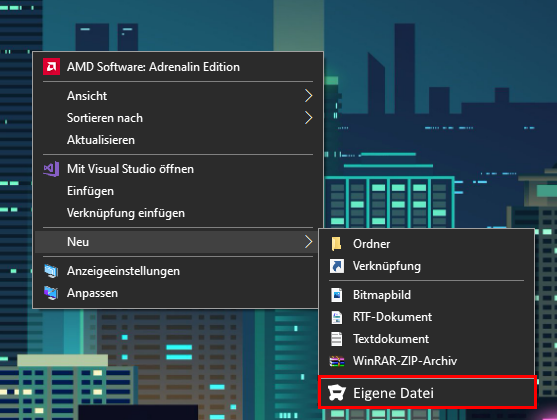Viewport: 557px width, 420px height.
Task: Expand the Sortieren nach submenu arrow
Action: pos(308,118)
